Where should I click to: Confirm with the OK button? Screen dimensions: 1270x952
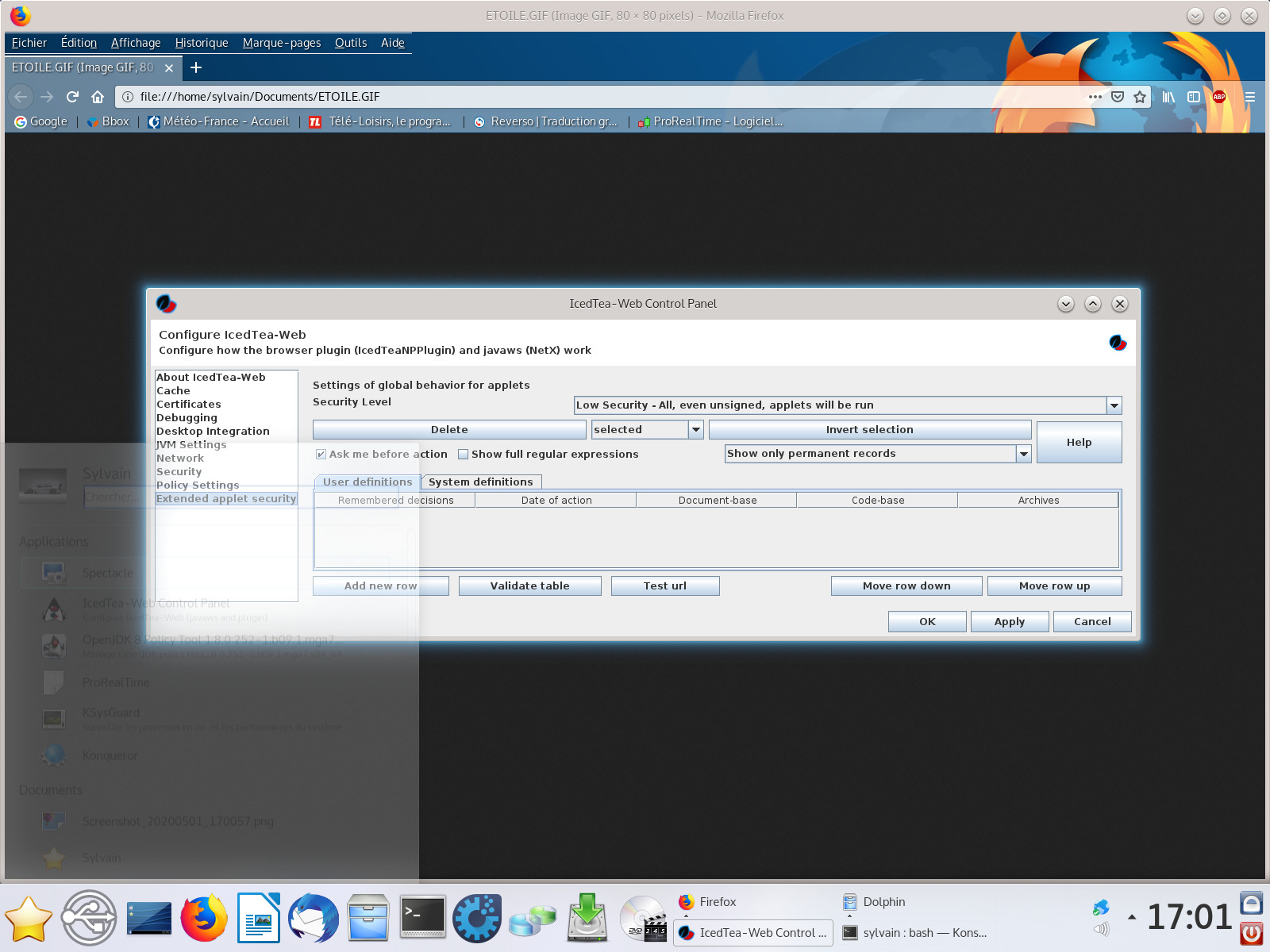[x=927, y=622]
